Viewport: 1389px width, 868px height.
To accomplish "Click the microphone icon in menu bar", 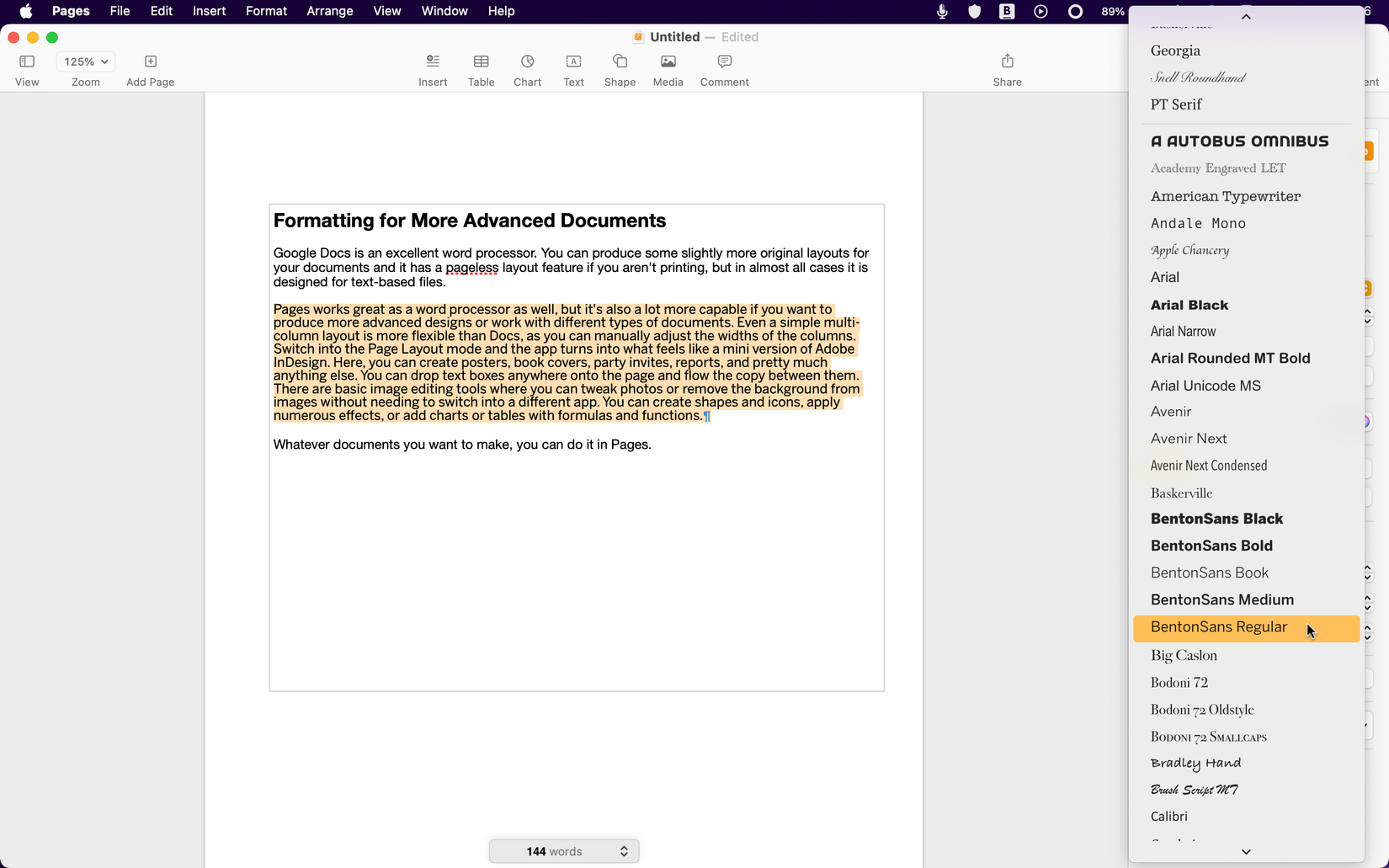I will click(942, 11).
